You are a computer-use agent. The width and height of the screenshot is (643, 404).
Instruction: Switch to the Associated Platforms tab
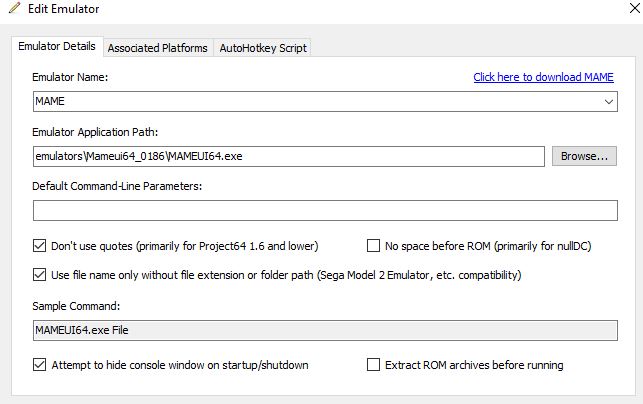157,48
